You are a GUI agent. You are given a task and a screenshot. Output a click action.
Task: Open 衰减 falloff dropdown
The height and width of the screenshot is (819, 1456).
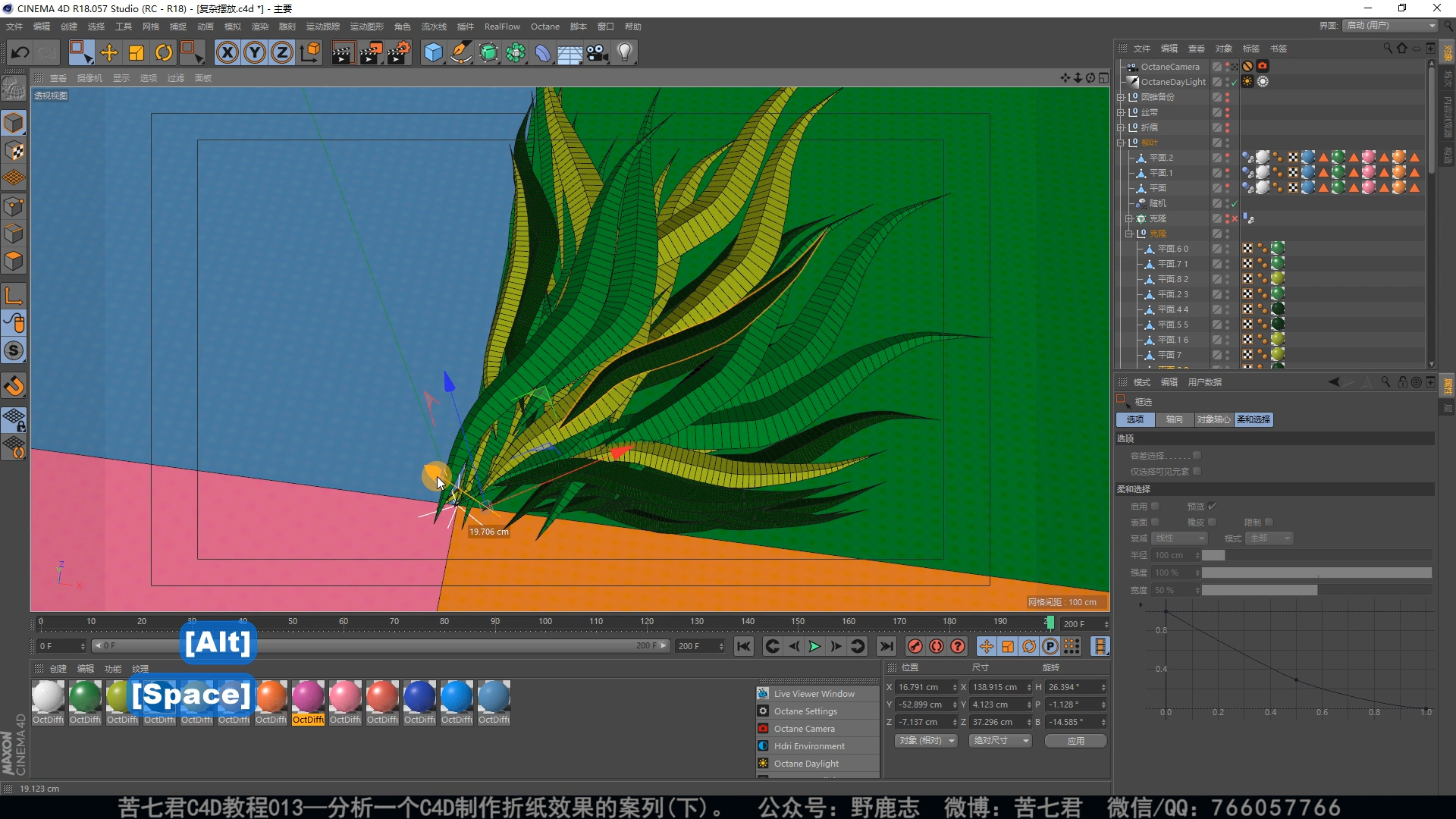[x=1179, y=538]
